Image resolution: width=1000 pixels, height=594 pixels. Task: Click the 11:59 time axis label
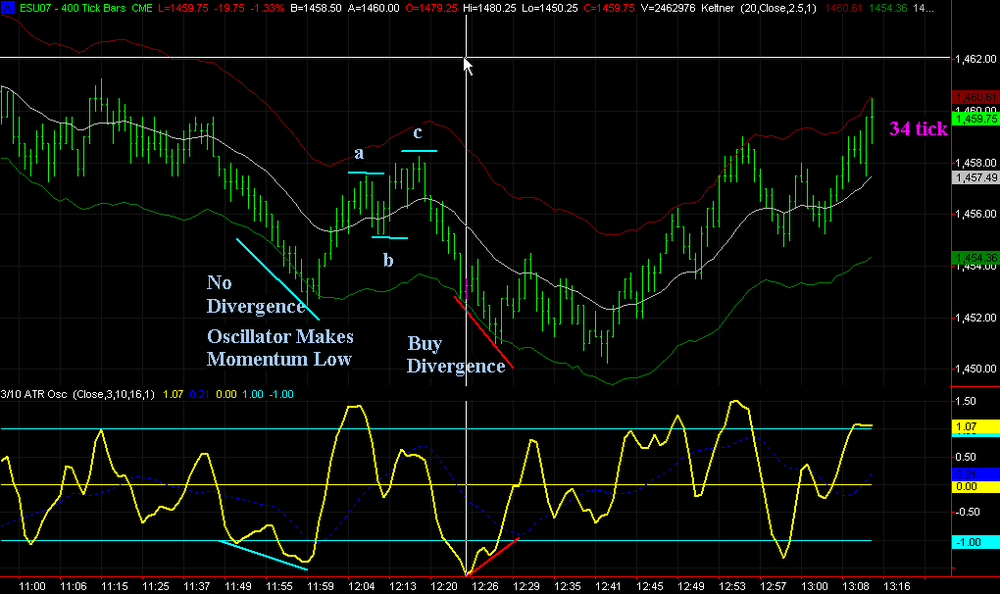[320, 586]
